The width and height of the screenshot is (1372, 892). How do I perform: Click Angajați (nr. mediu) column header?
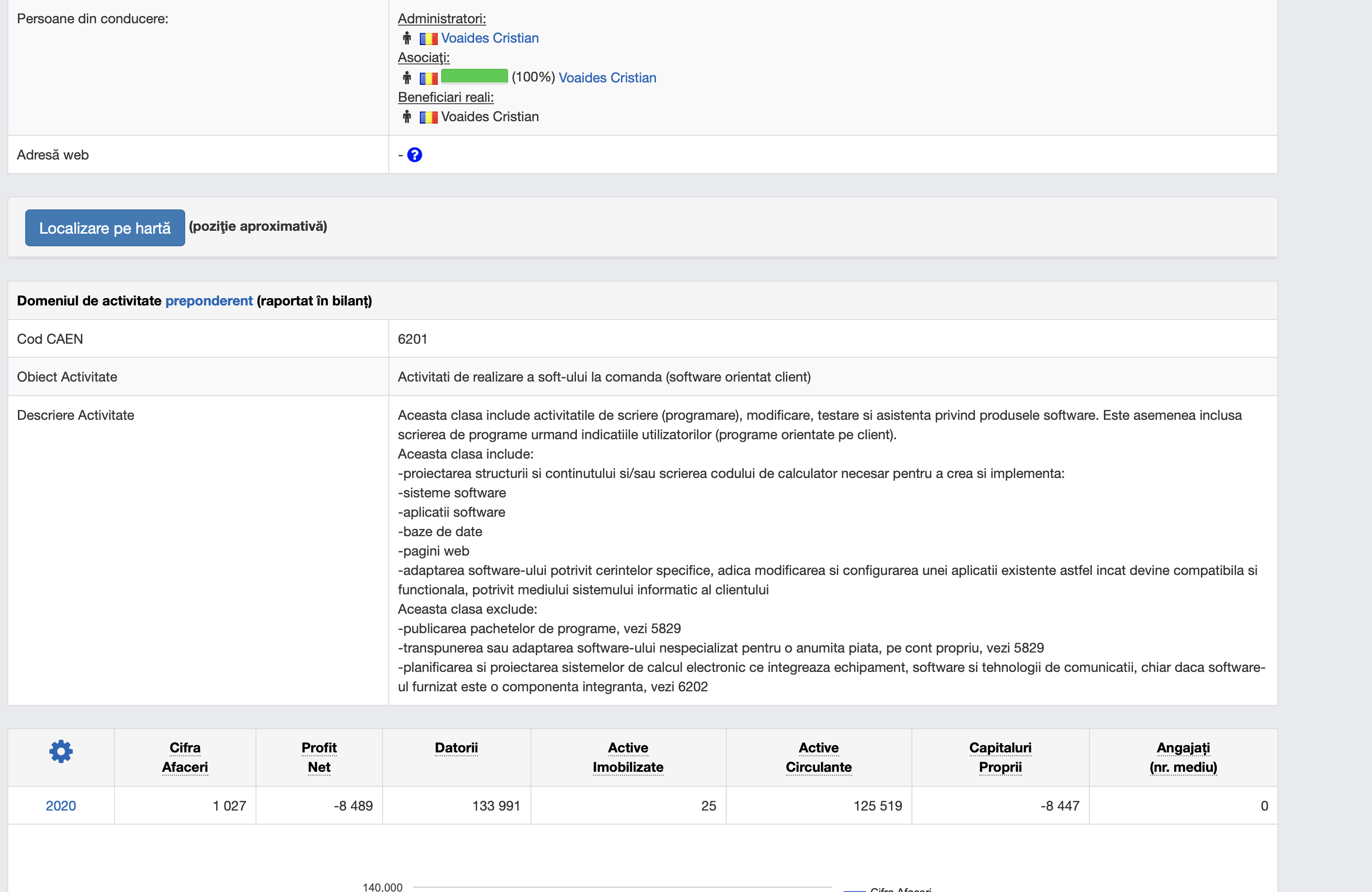click(1183, 757)
